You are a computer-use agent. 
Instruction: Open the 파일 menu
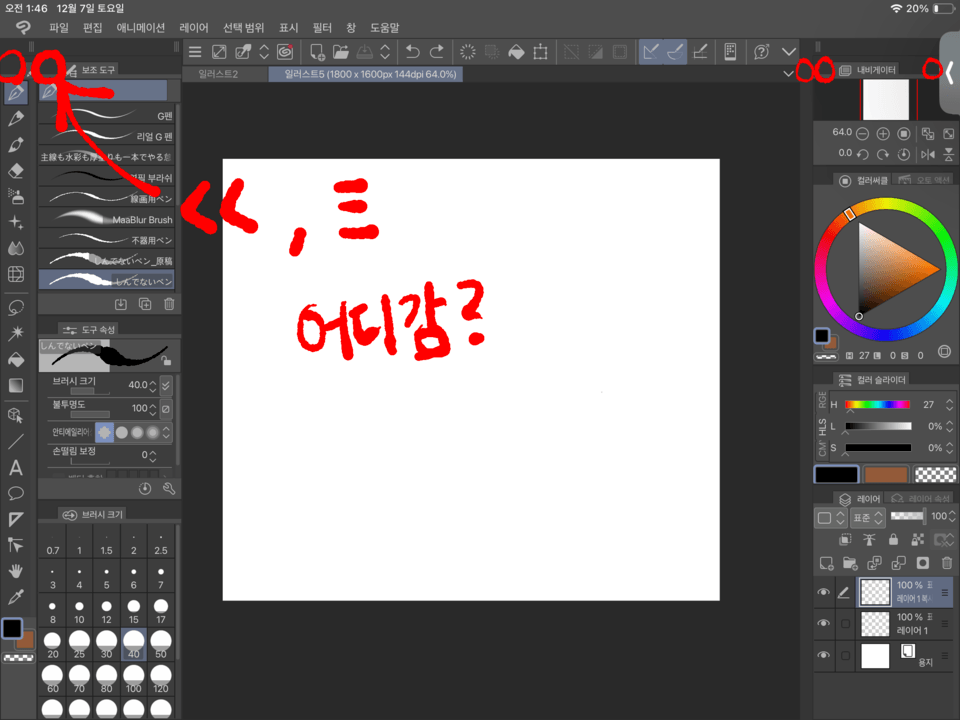[x=59, y=28]
